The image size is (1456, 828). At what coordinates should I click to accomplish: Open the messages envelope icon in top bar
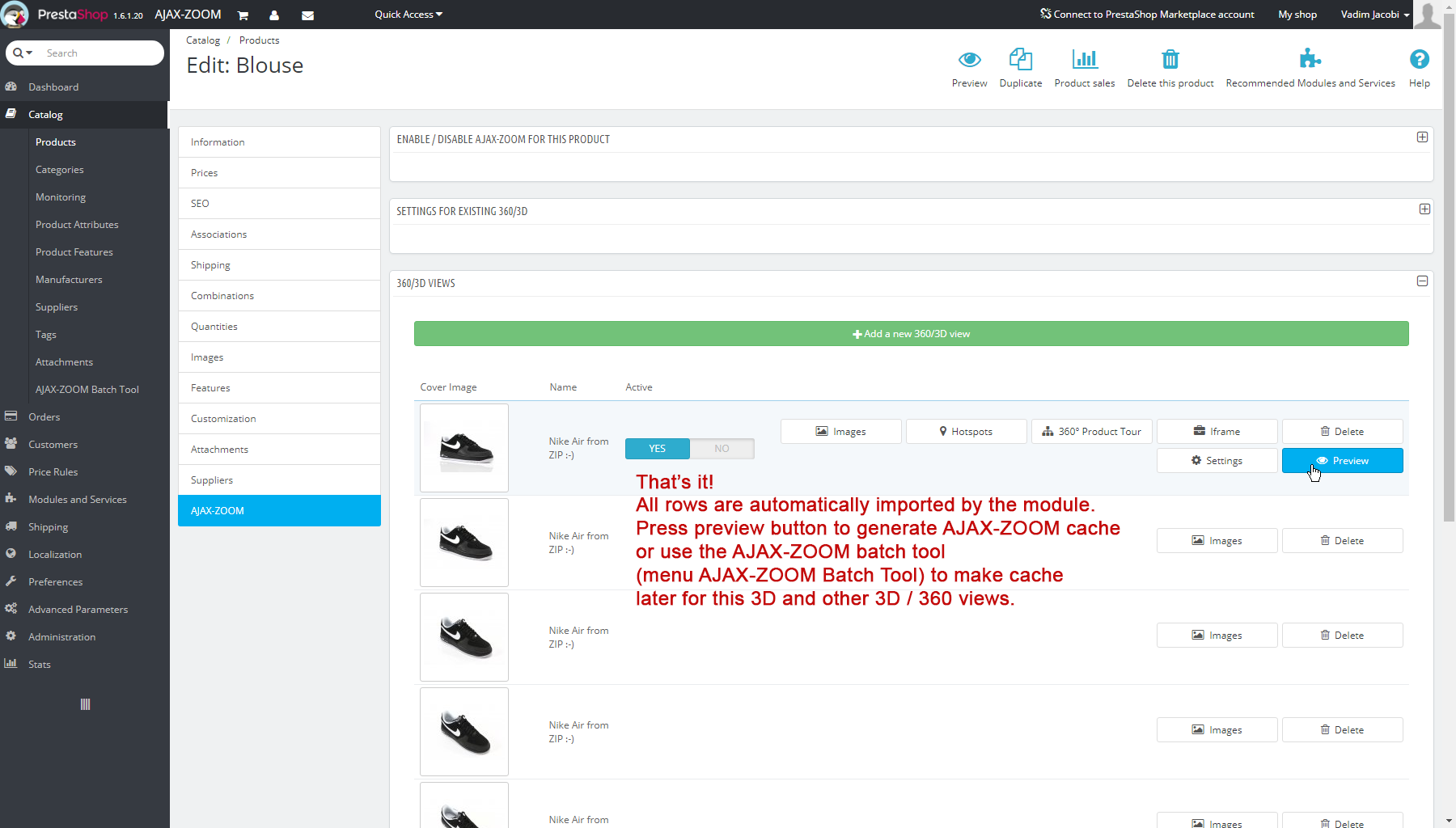tap(307, 15)
